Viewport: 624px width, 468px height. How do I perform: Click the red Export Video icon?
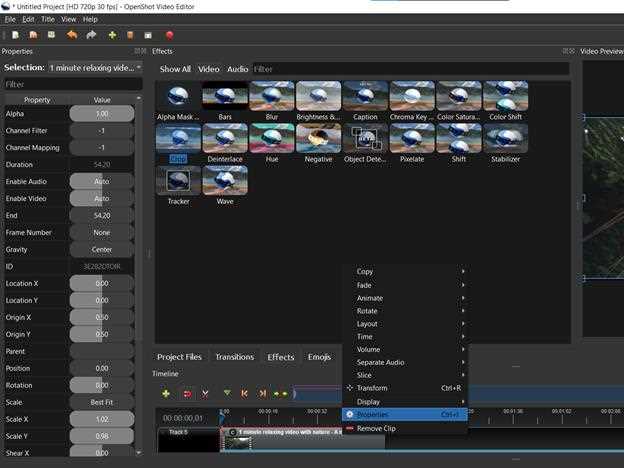(x=170, y=35)
